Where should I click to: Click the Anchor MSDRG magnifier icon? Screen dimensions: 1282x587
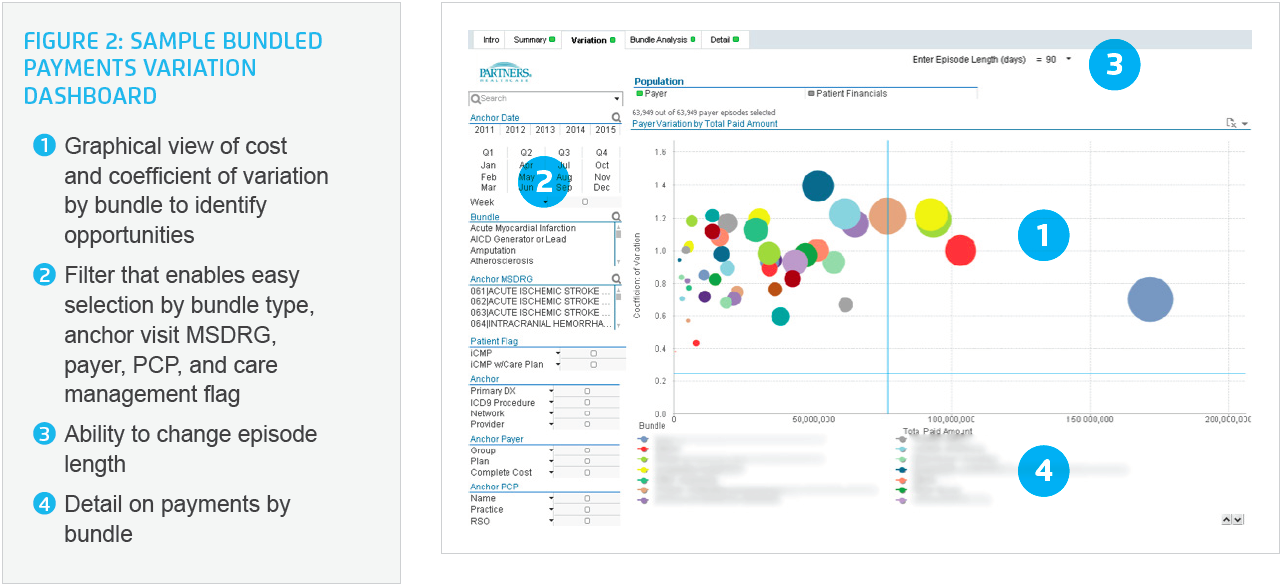click(x=617, y=278)
